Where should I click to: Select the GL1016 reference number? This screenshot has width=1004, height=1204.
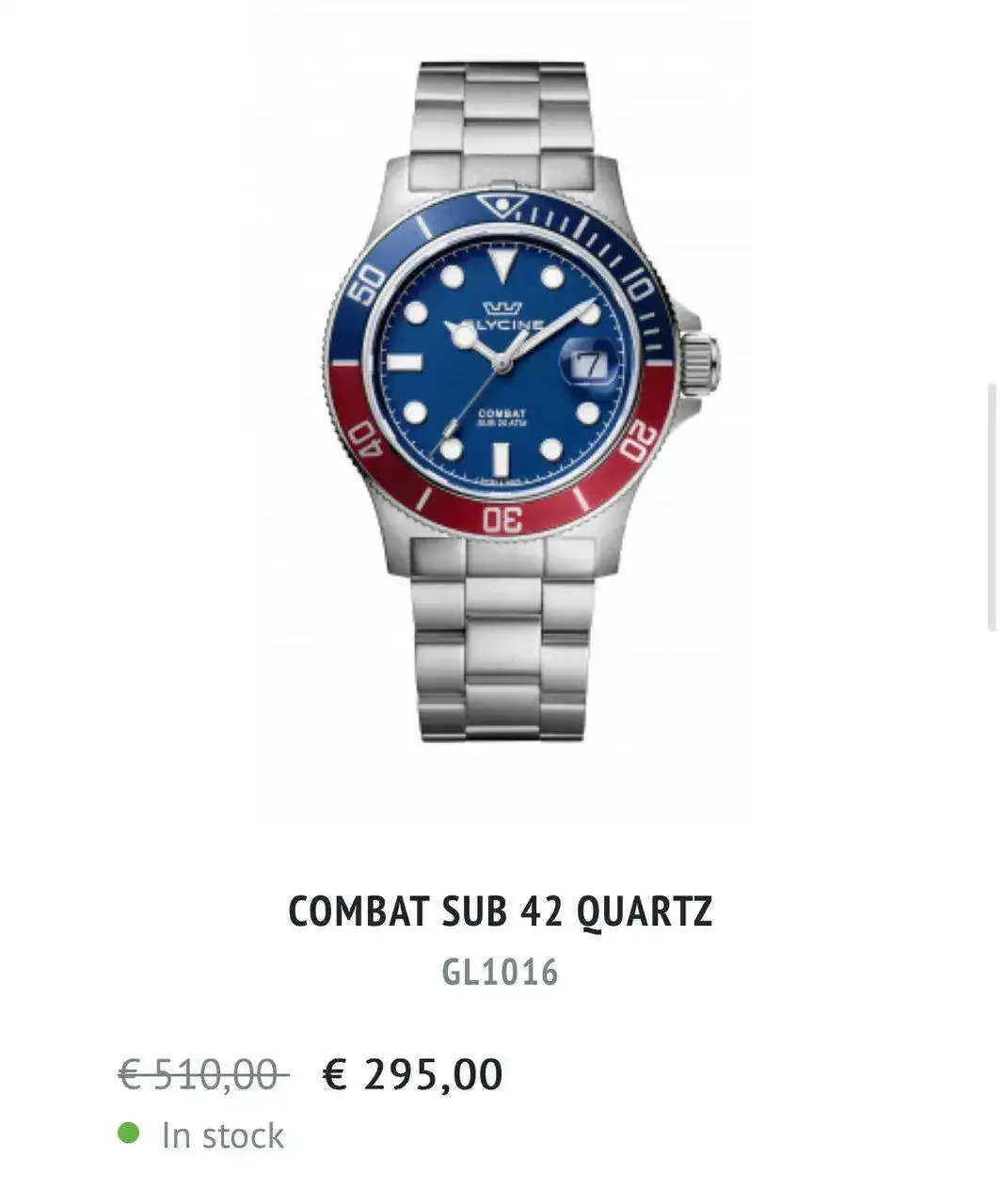pyautogui.click(x=501, y=972)
